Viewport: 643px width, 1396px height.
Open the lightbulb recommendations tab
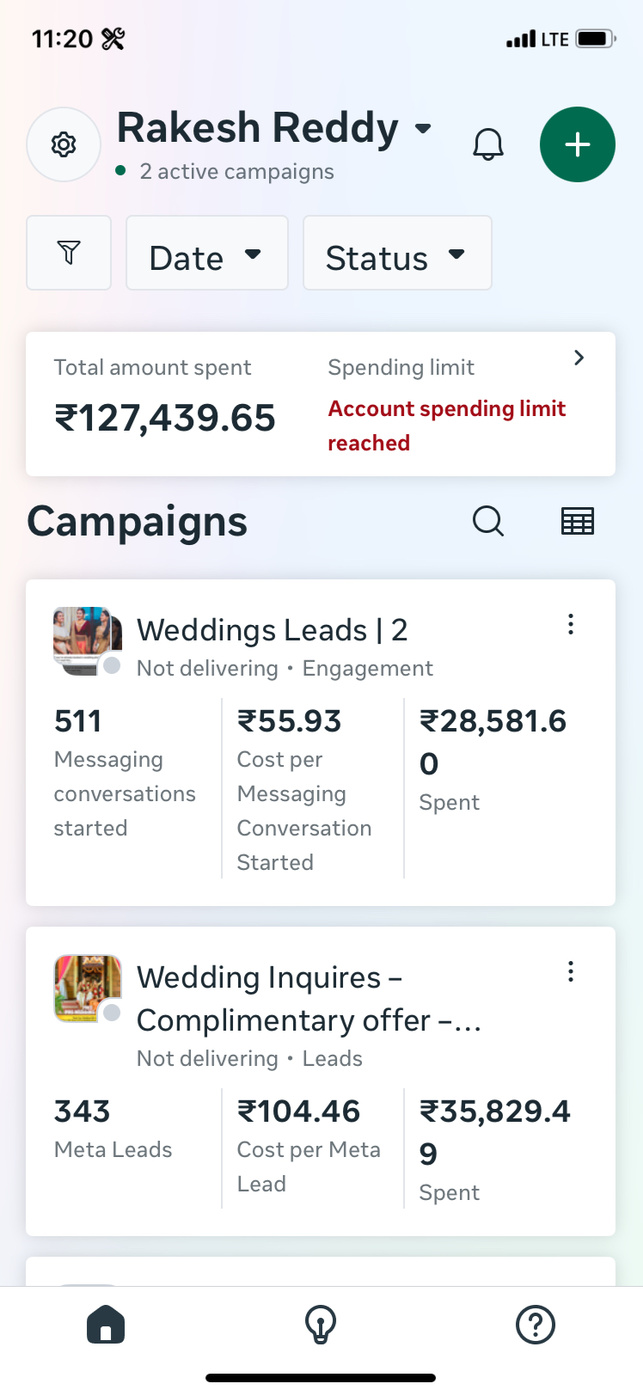pos(320,1325)
